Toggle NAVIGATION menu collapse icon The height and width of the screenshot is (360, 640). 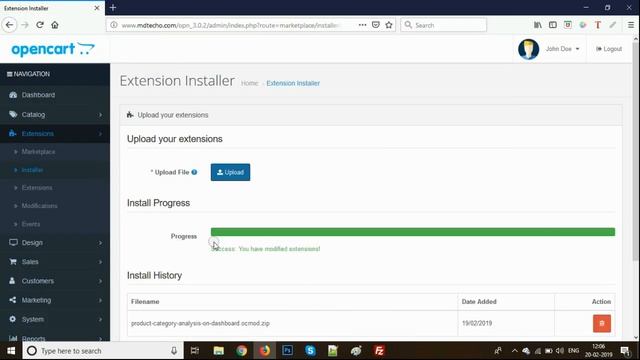click(9, 74)
